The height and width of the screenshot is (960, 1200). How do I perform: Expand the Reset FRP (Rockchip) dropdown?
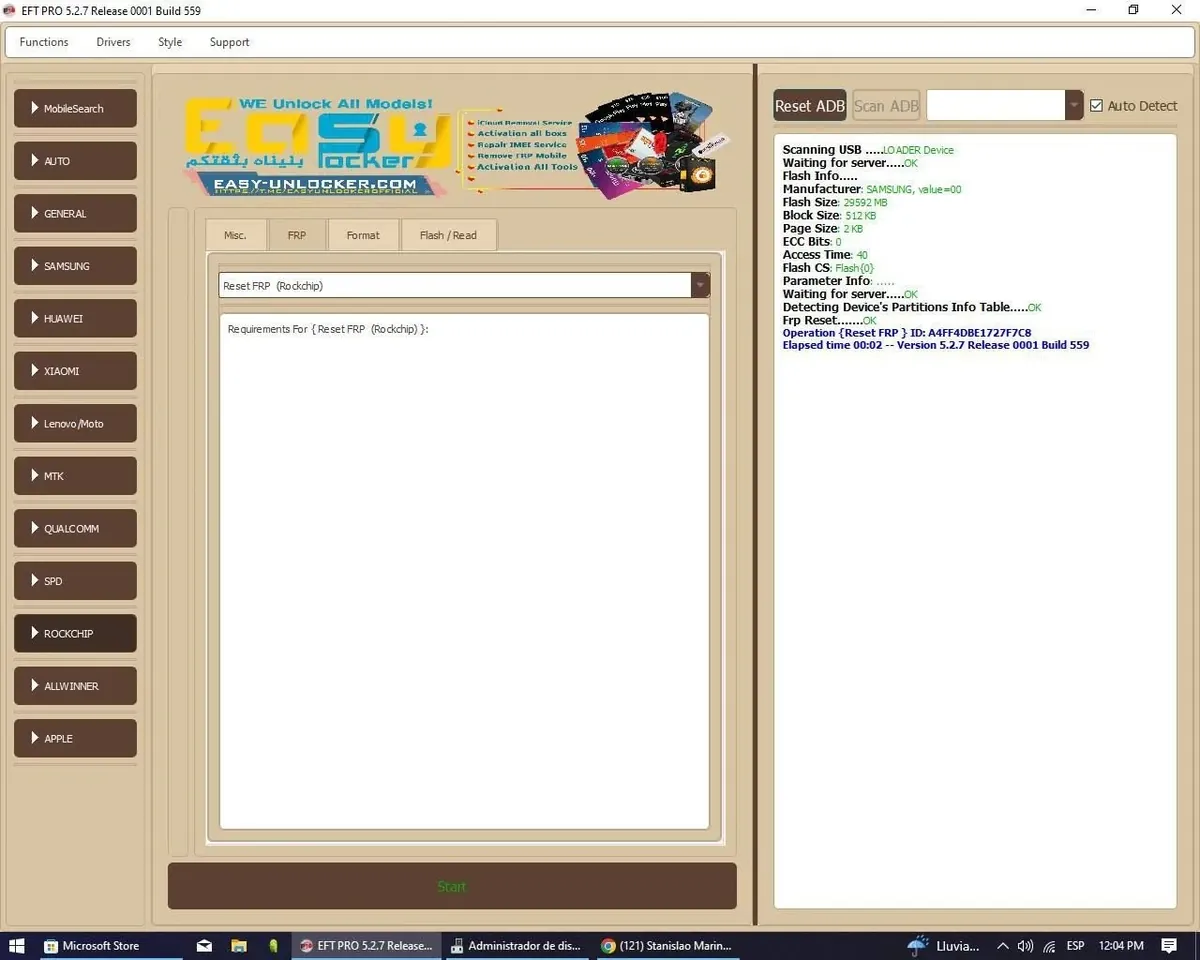[x=700, y=285]
